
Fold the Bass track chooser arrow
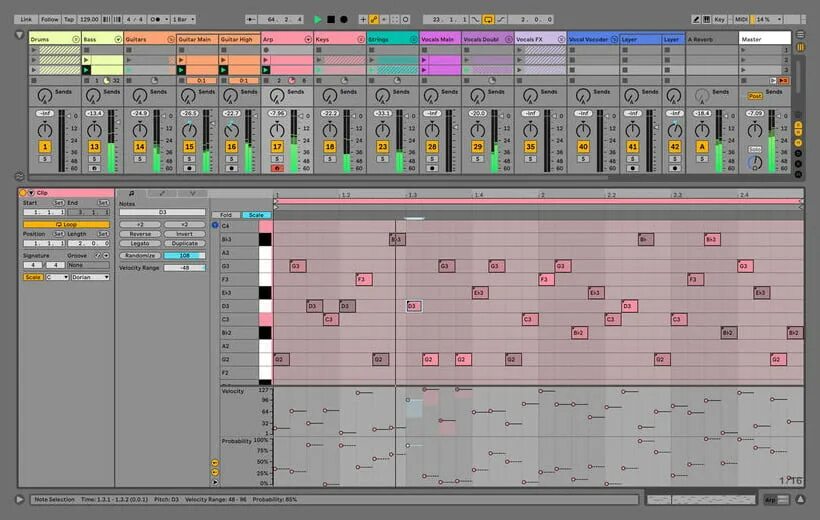click(118, 39)
